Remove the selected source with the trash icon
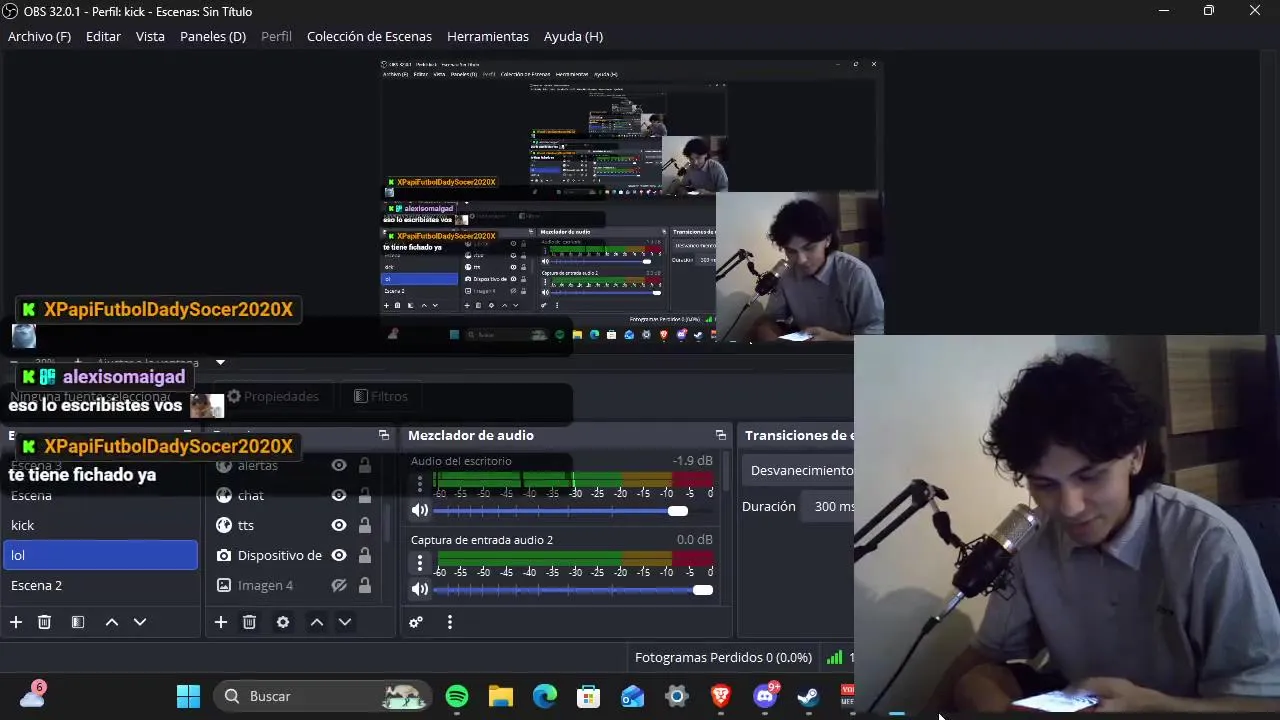 click(250, 622)
